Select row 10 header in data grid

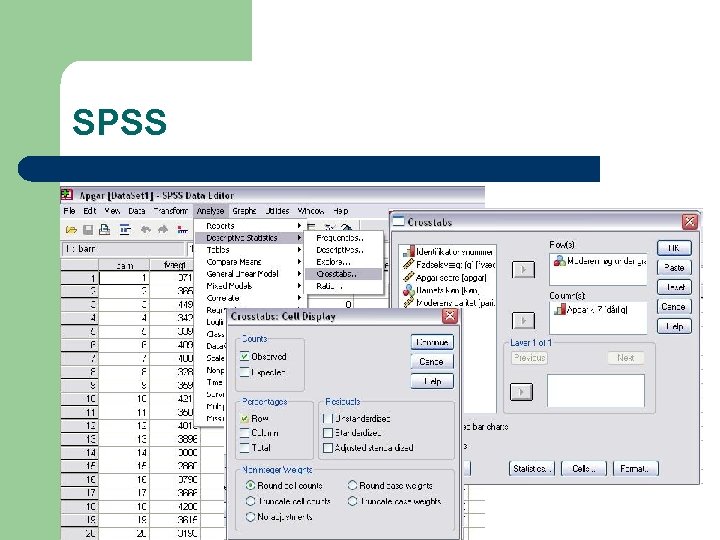79,399
